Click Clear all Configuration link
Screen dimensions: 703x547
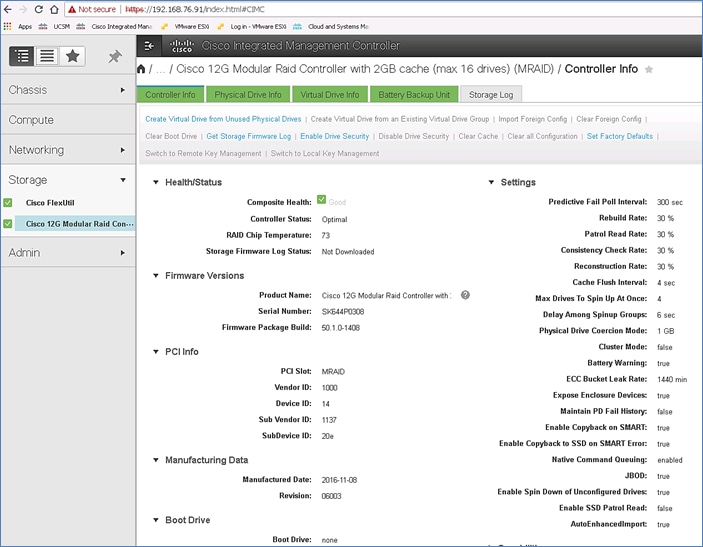pyautogui.click(x=542, y=136)
